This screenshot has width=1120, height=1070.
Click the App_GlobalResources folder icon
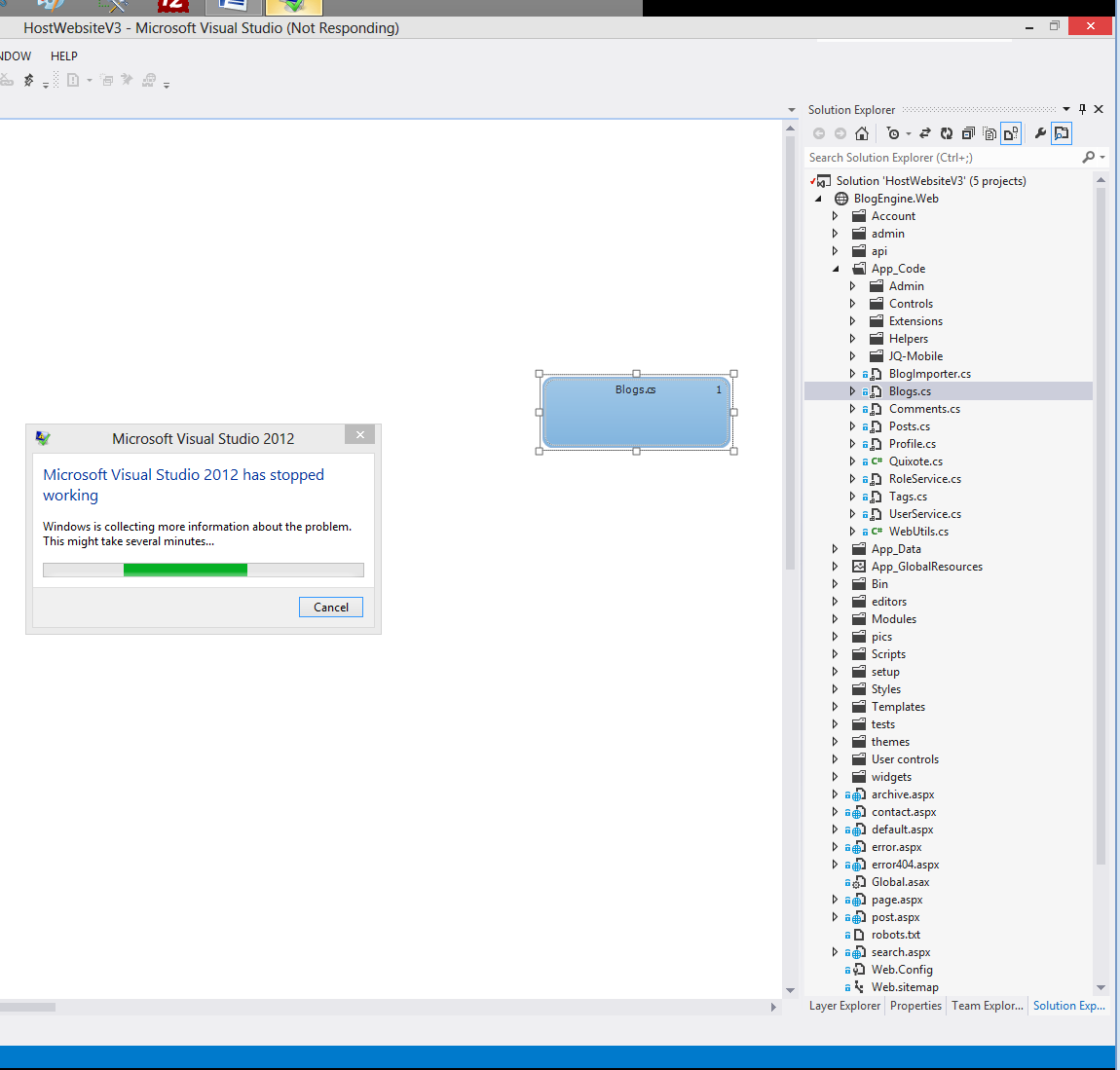[x=859, y=567]
